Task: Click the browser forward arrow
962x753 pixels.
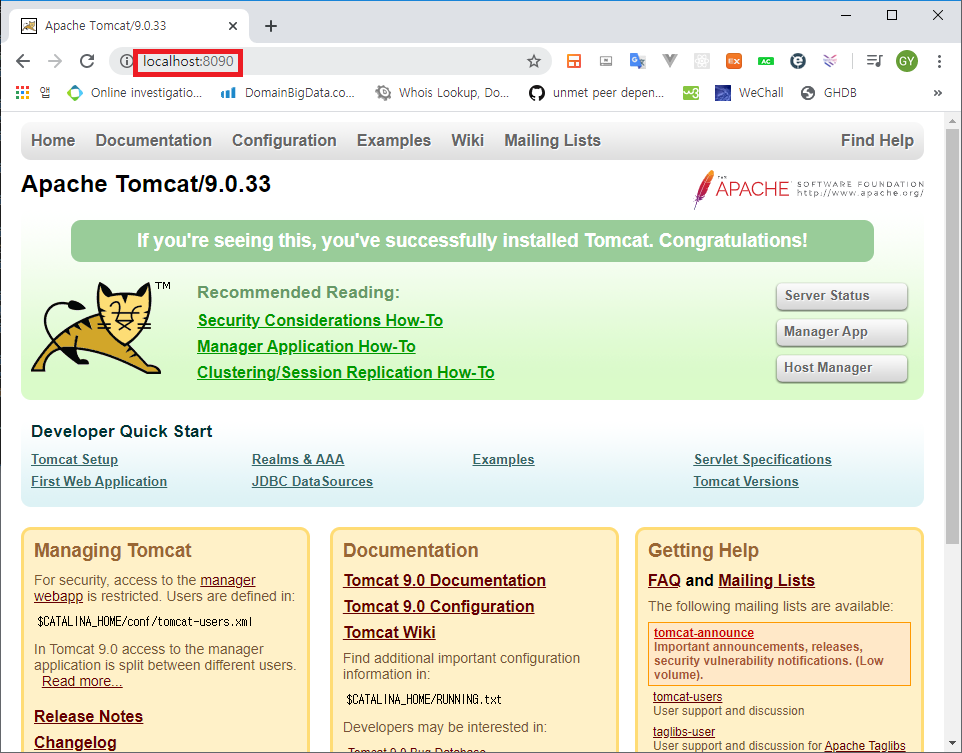Action: pos(55,61)
